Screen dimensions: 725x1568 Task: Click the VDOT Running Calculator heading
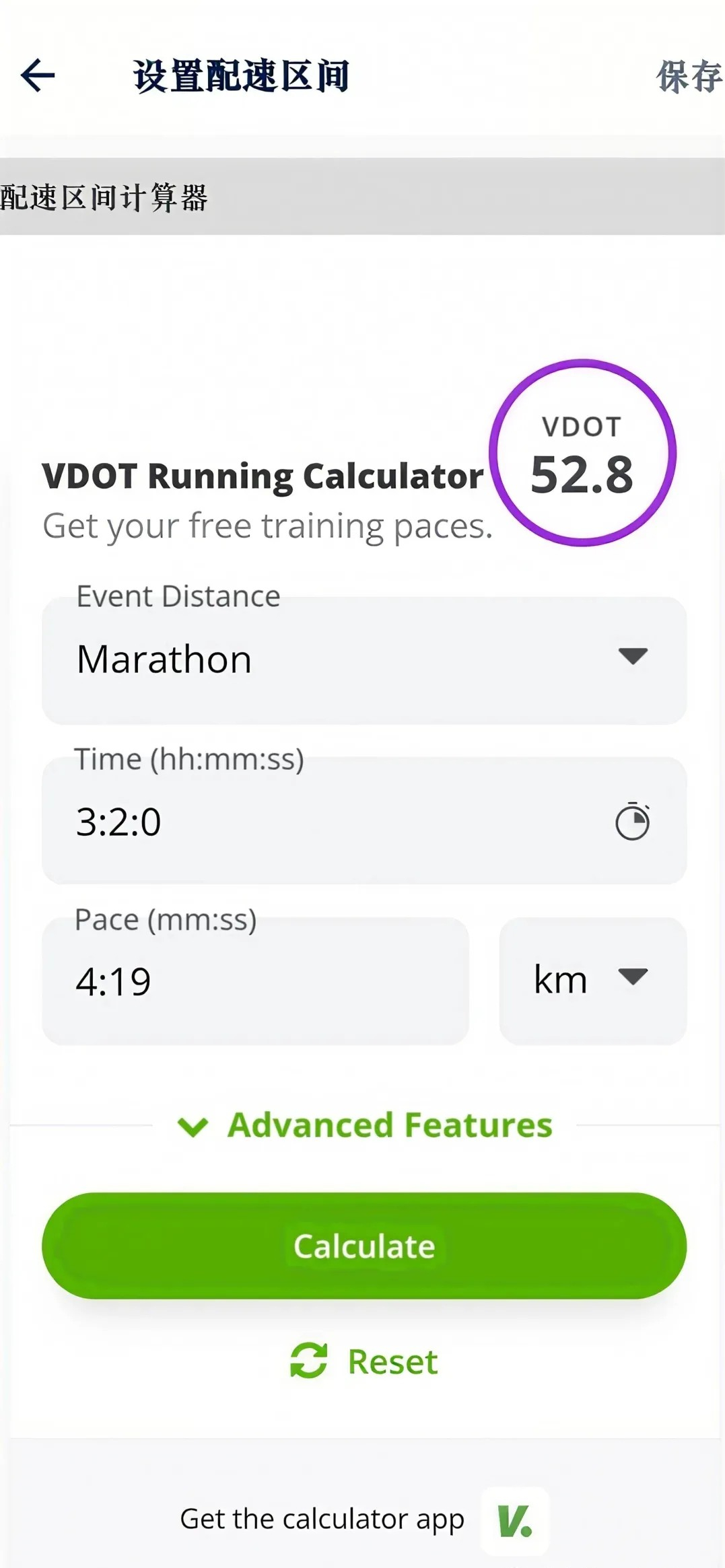point(263,476)
